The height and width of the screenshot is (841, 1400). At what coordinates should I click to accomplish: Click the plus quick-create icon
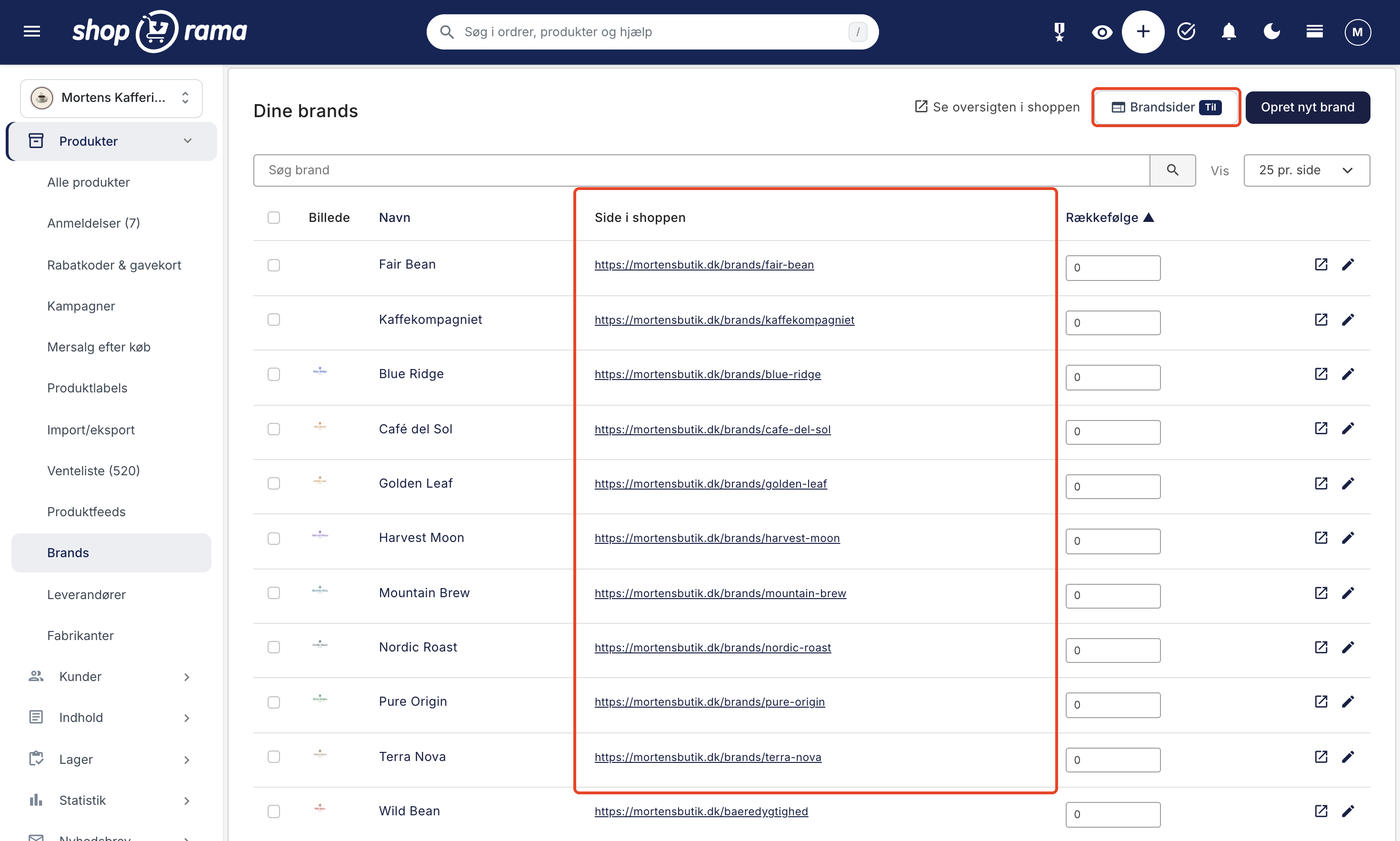1143,32
